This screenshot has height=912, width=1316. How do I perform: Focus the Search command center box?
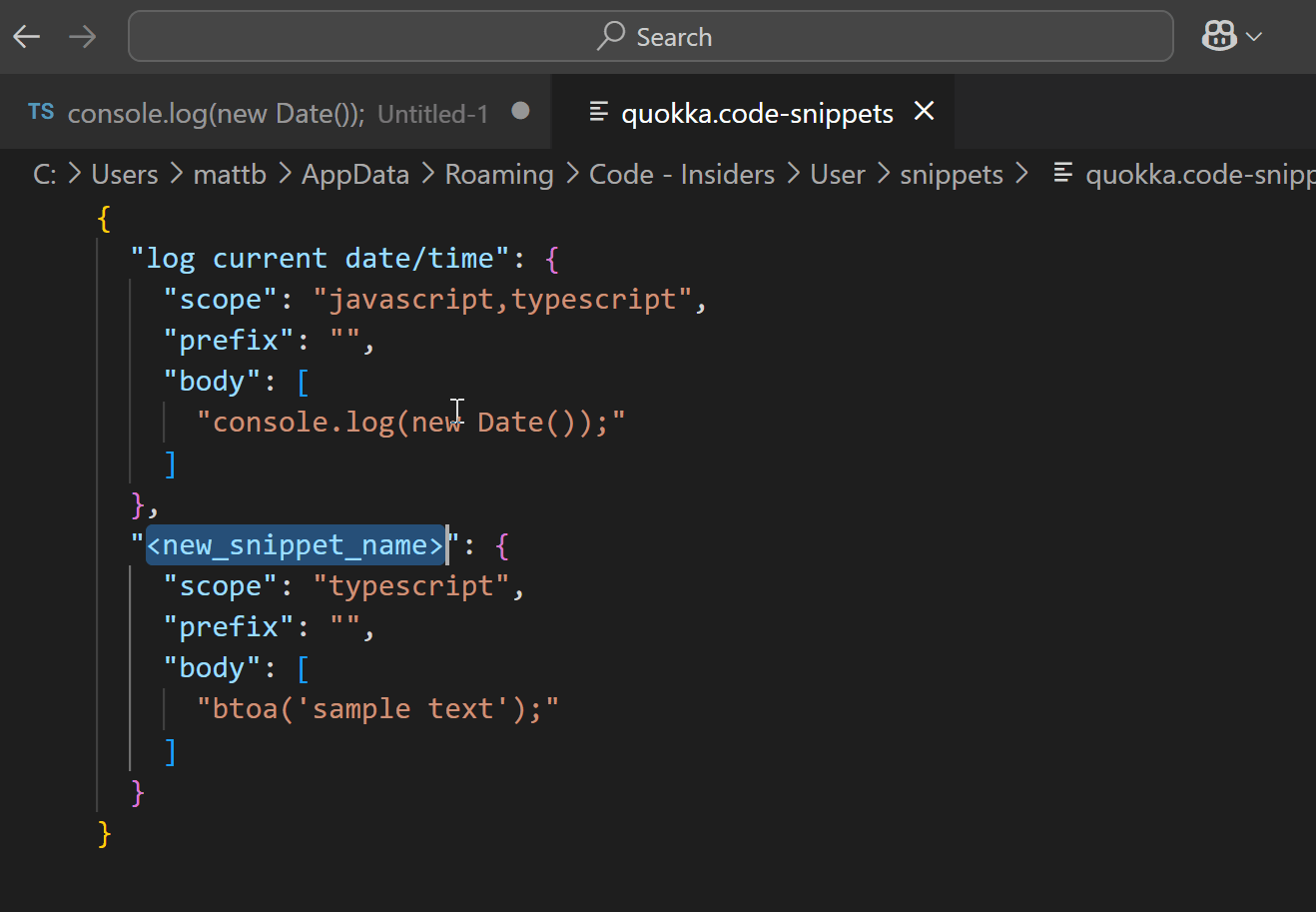(651, 37)
